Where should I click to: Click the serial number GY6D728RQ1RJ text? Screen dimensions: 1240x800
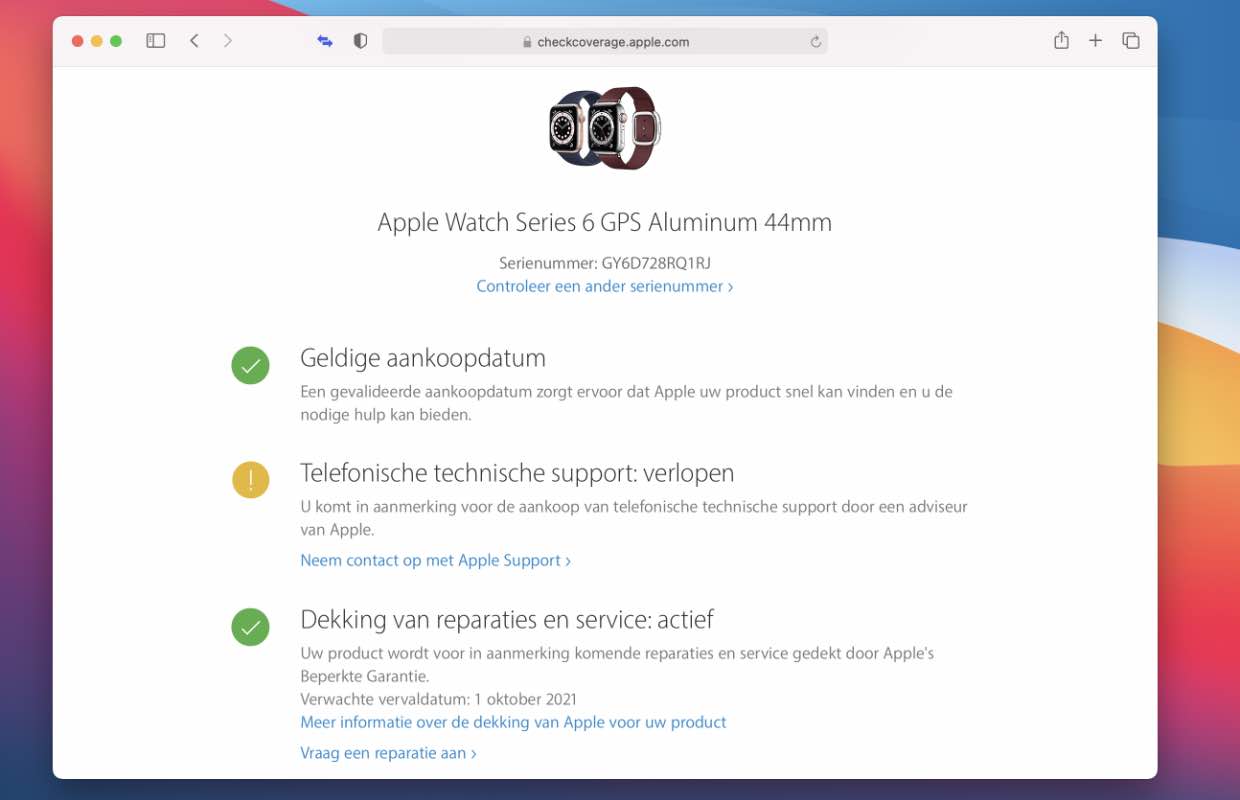(656, 263)
